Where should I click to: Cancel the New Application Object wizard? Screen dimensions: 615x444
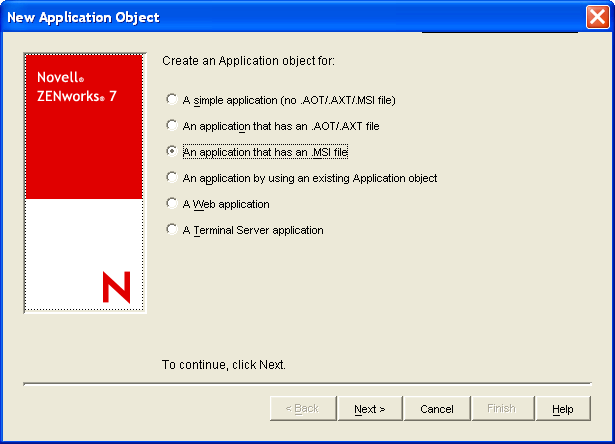tap(437, 409)
